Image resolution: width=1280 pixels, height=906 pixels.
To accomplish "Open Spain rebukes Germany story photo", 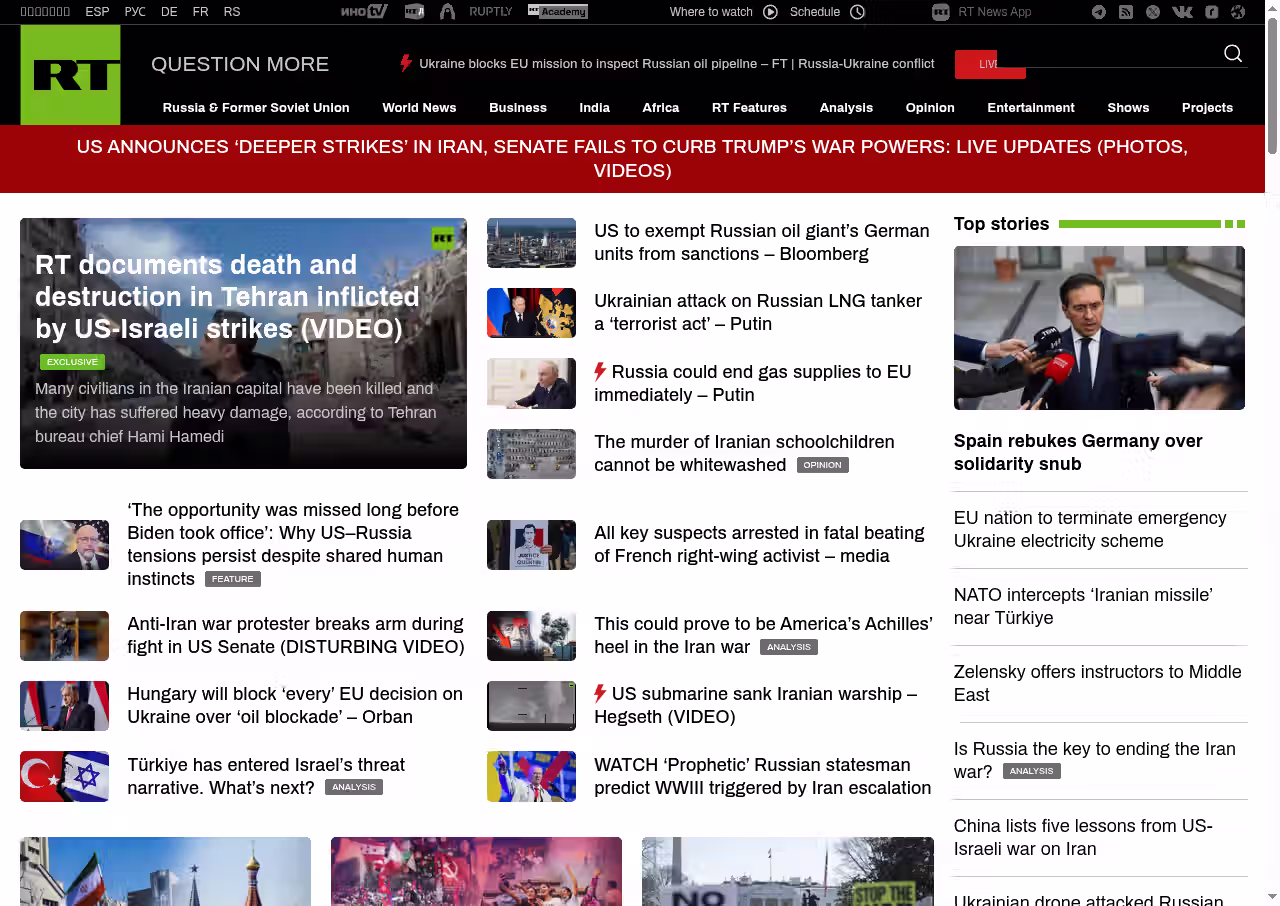I will (x=1099, y=328).
